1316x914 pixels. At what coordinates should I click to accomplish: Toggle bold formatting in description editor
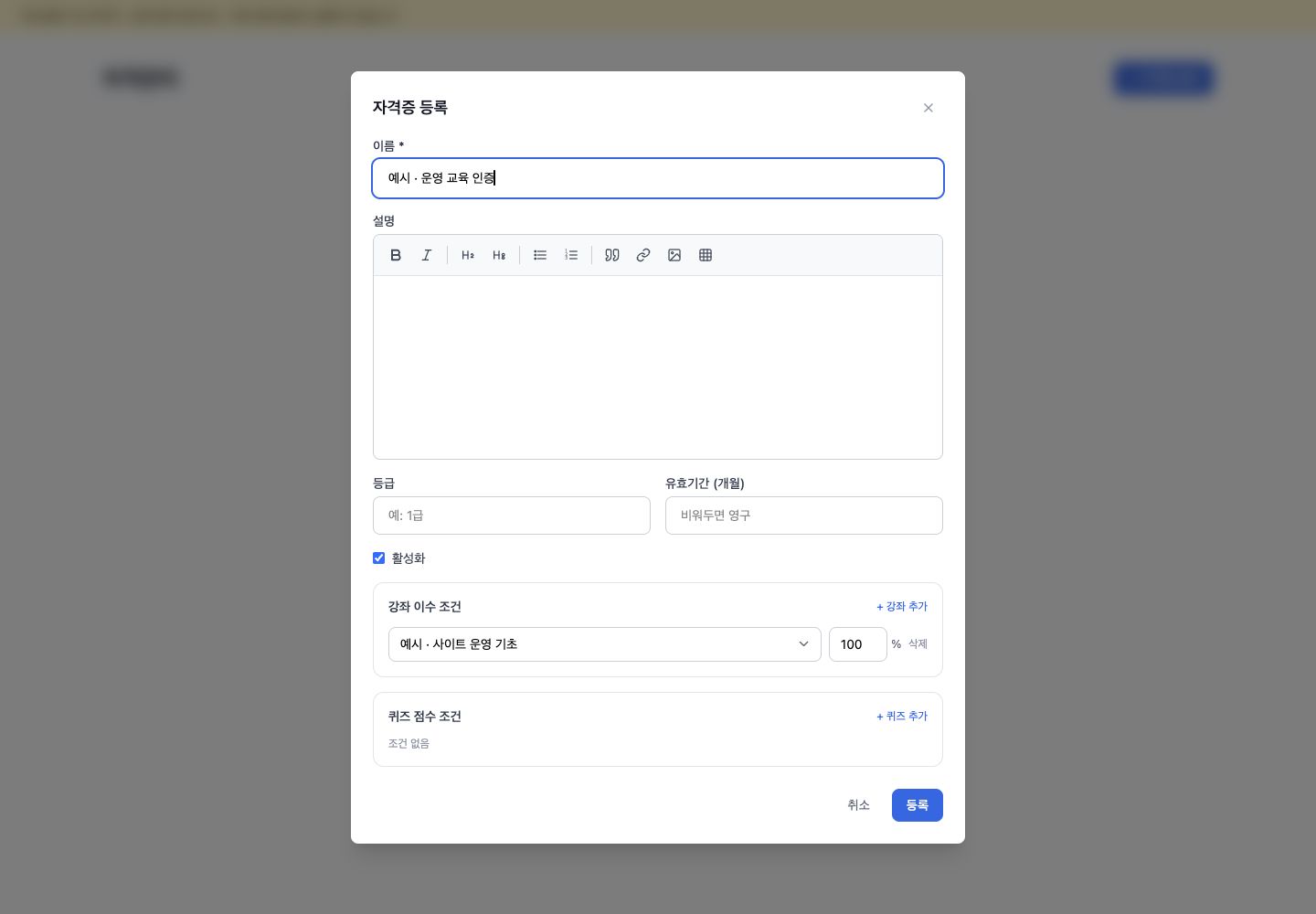click(x=396, y=255)
